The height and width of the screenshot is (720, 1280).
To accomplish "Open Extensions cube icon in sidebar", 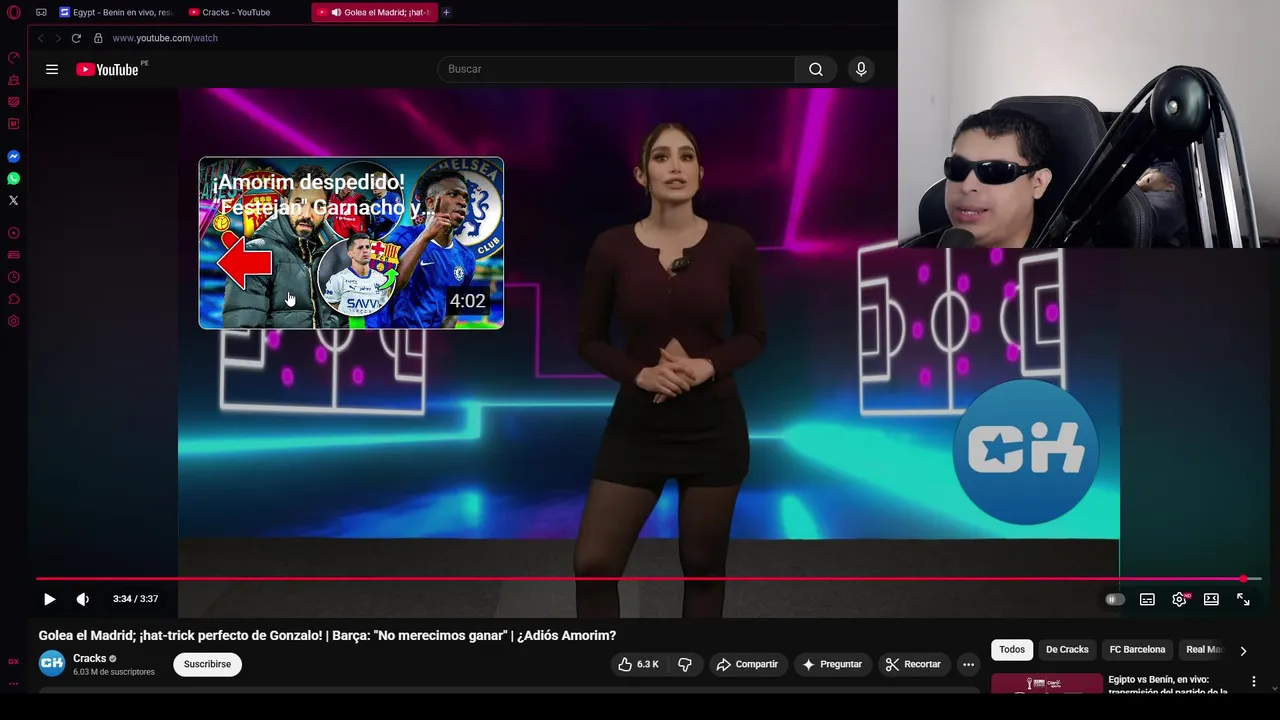I will [x=14, y=299].
